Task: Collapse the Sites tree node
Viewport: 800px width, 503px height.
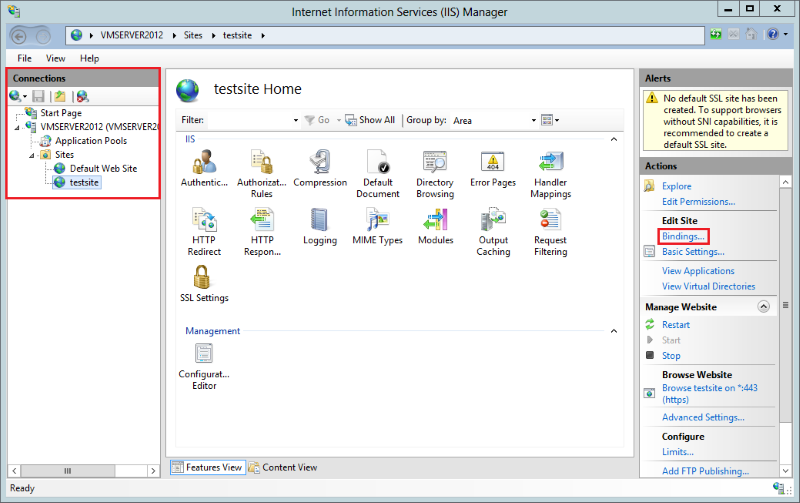Action: coord(32,155)
